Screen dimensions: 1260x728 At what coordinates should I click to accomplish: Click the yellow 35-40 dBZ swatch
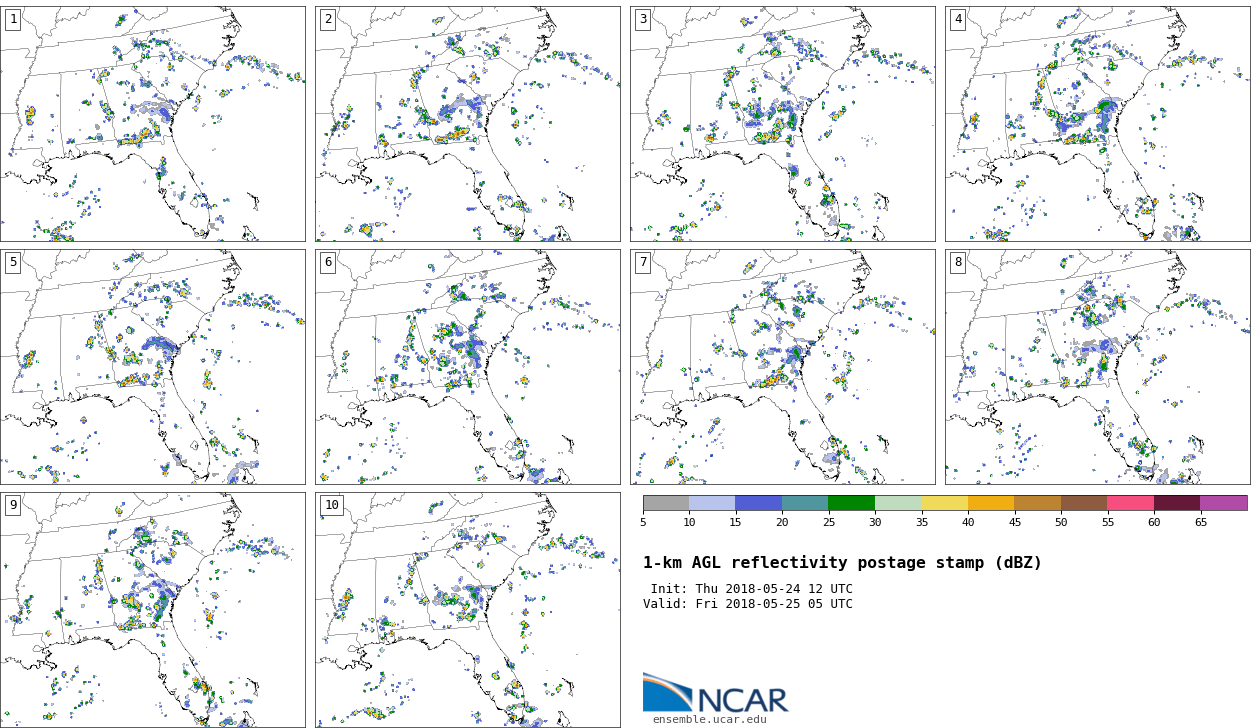pyautogui.click(x=945, y=503)
